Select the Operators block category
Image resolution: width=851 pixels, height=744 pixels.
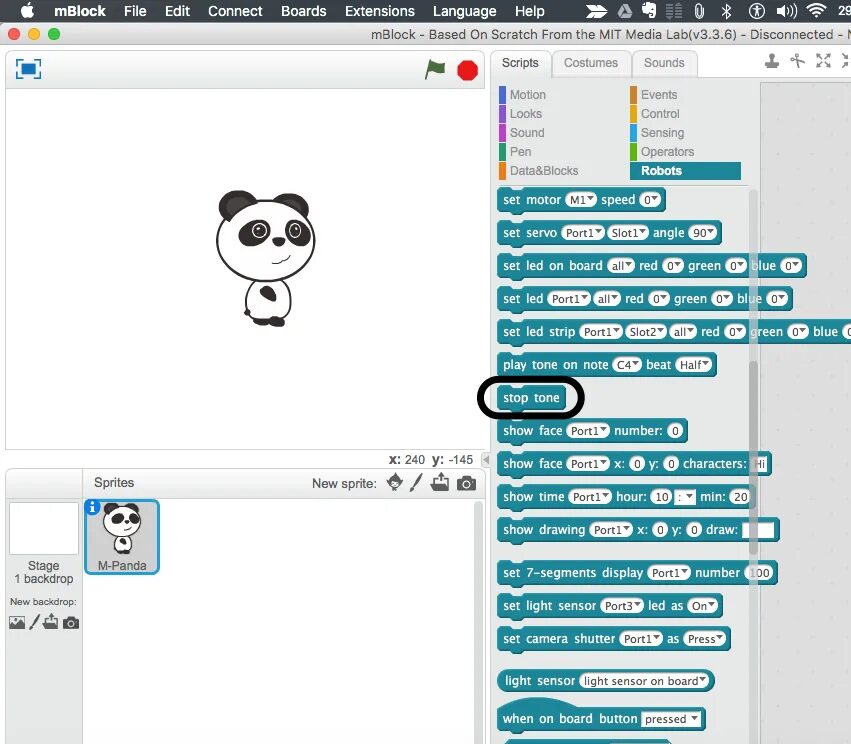point(667,152)
